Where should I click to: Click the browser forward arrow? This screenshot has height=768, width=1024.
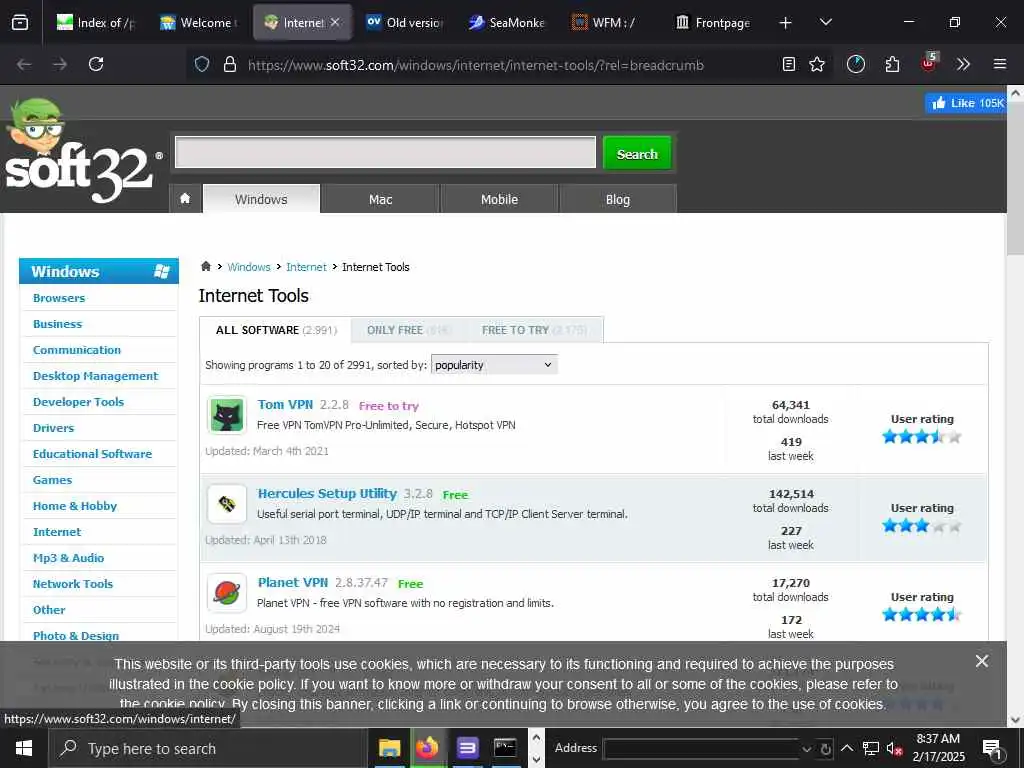[60, 64]
